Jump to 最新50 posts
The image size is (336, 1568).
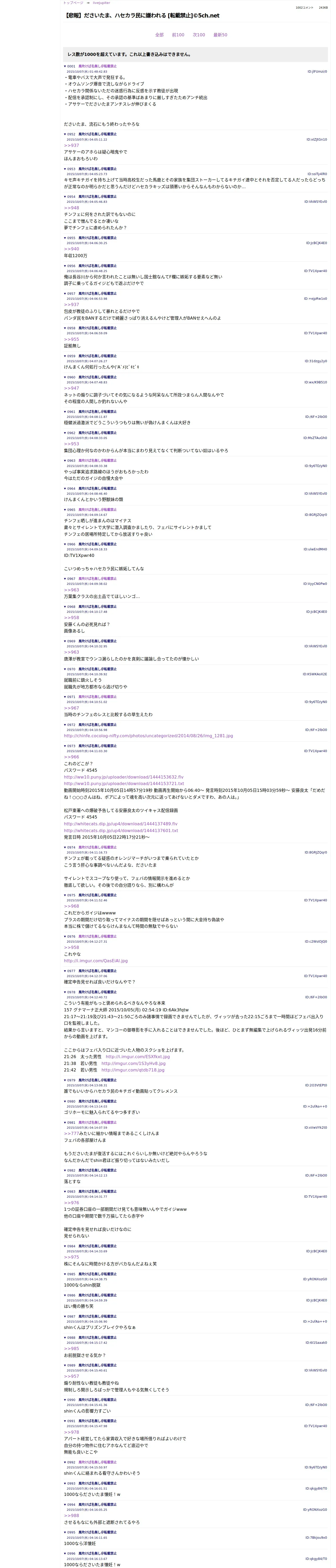(220, 35)
